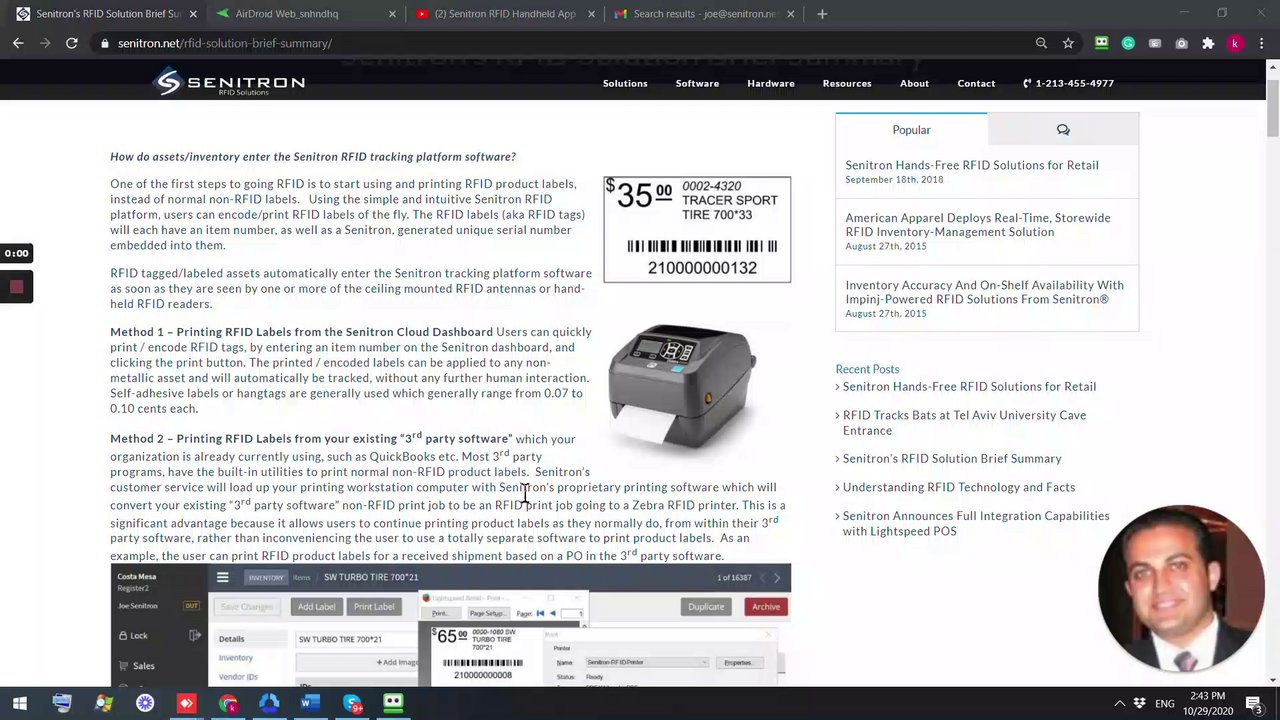Open the zoom magnifier icon in address bar
Viewport: 1280px width, 720px height.
[1041, 43]
